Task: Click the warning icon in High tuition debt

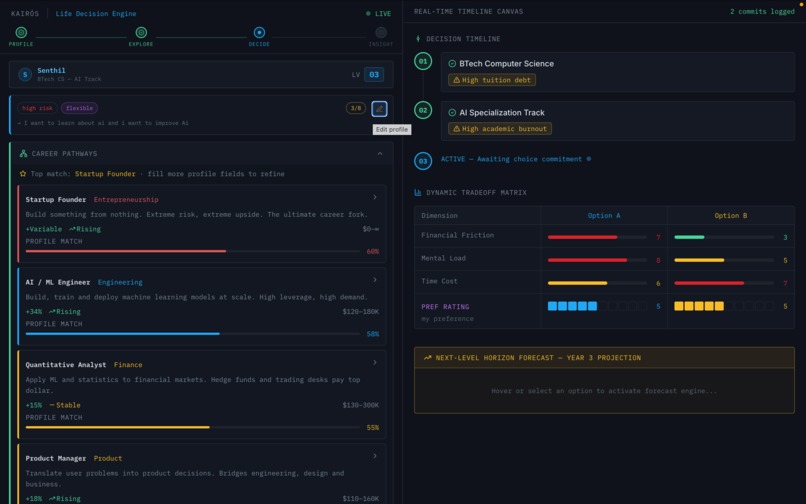Action: (456, 80)
